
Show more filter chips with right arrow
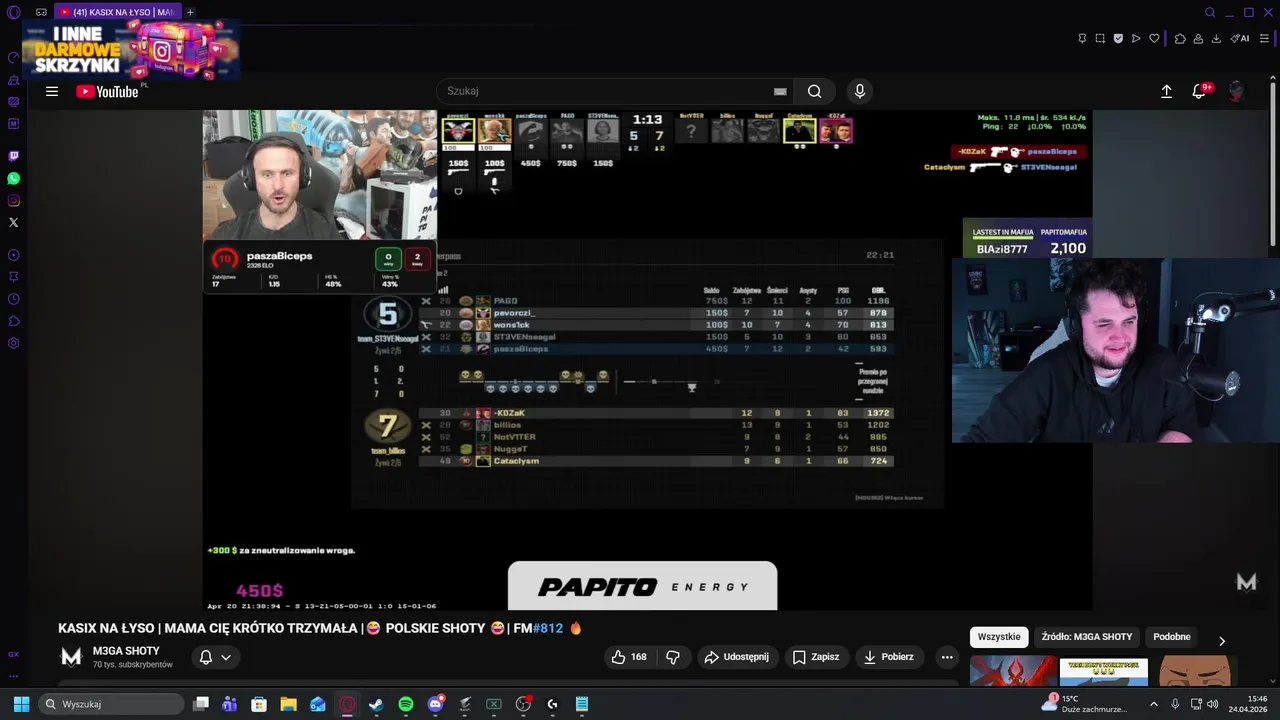(1221, 641)
